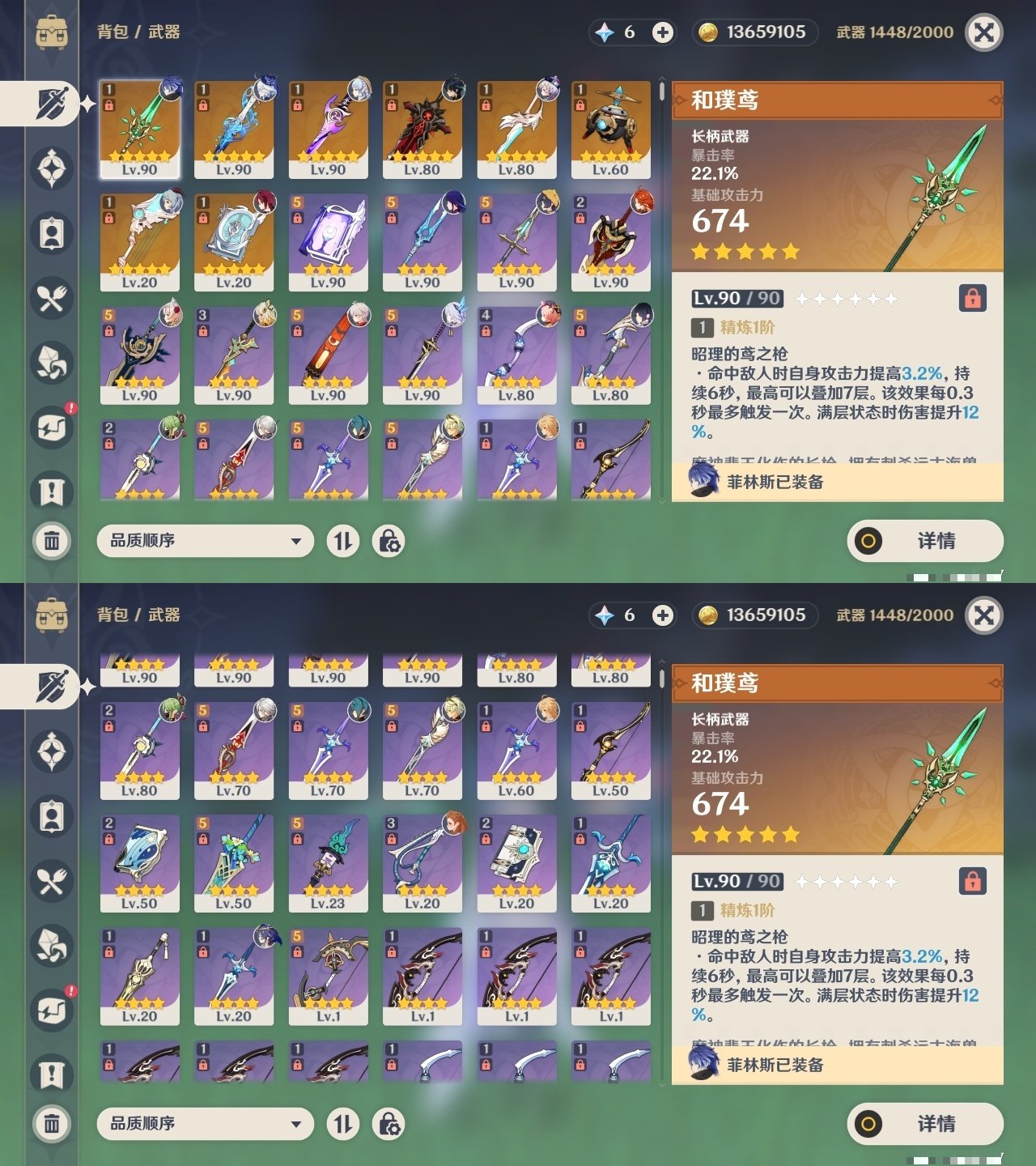Toggle the lock on 和璞鸢 in top detail panel

point(972,298)
